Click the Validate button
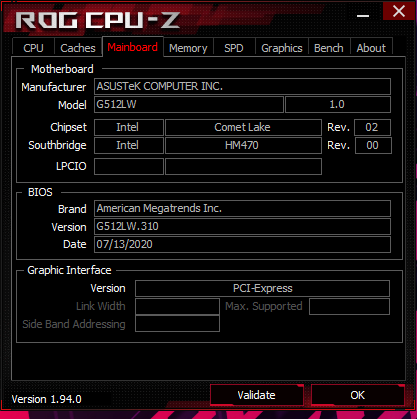This screenshot has height=419, width=417. (x=257, y=395)
